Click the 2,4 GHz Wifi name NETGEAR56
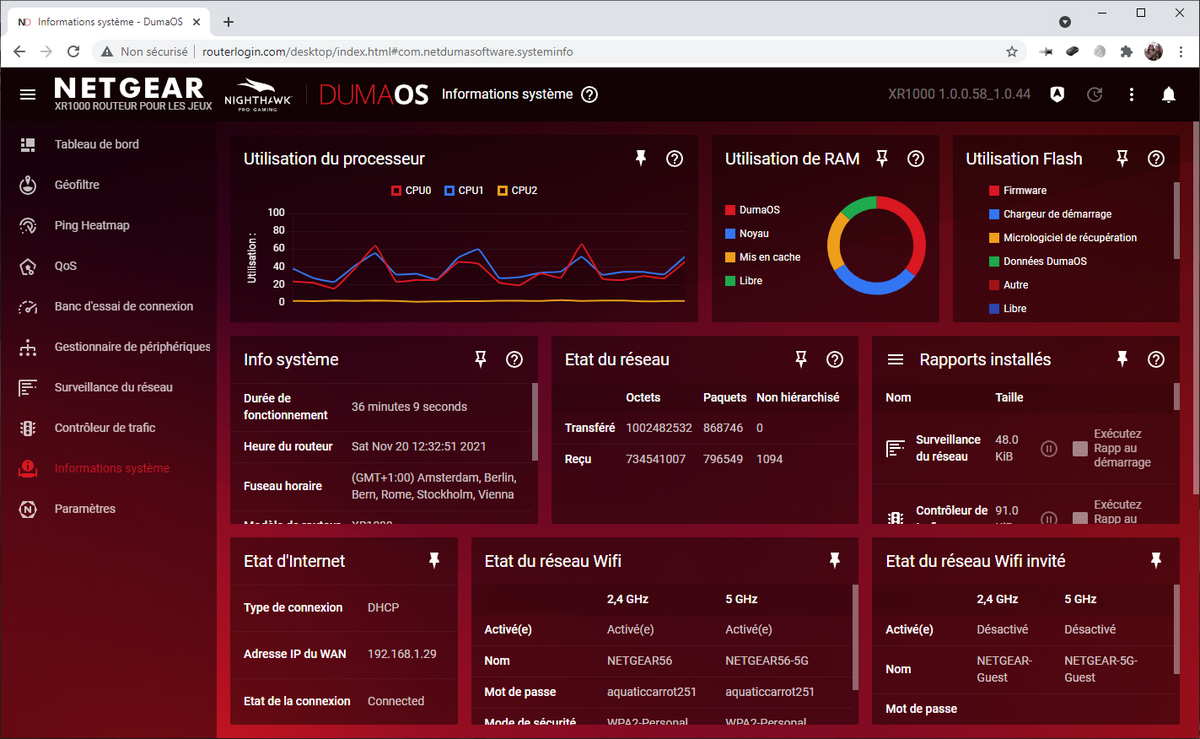The image size is (1200, 739). [x=640, y=661]
